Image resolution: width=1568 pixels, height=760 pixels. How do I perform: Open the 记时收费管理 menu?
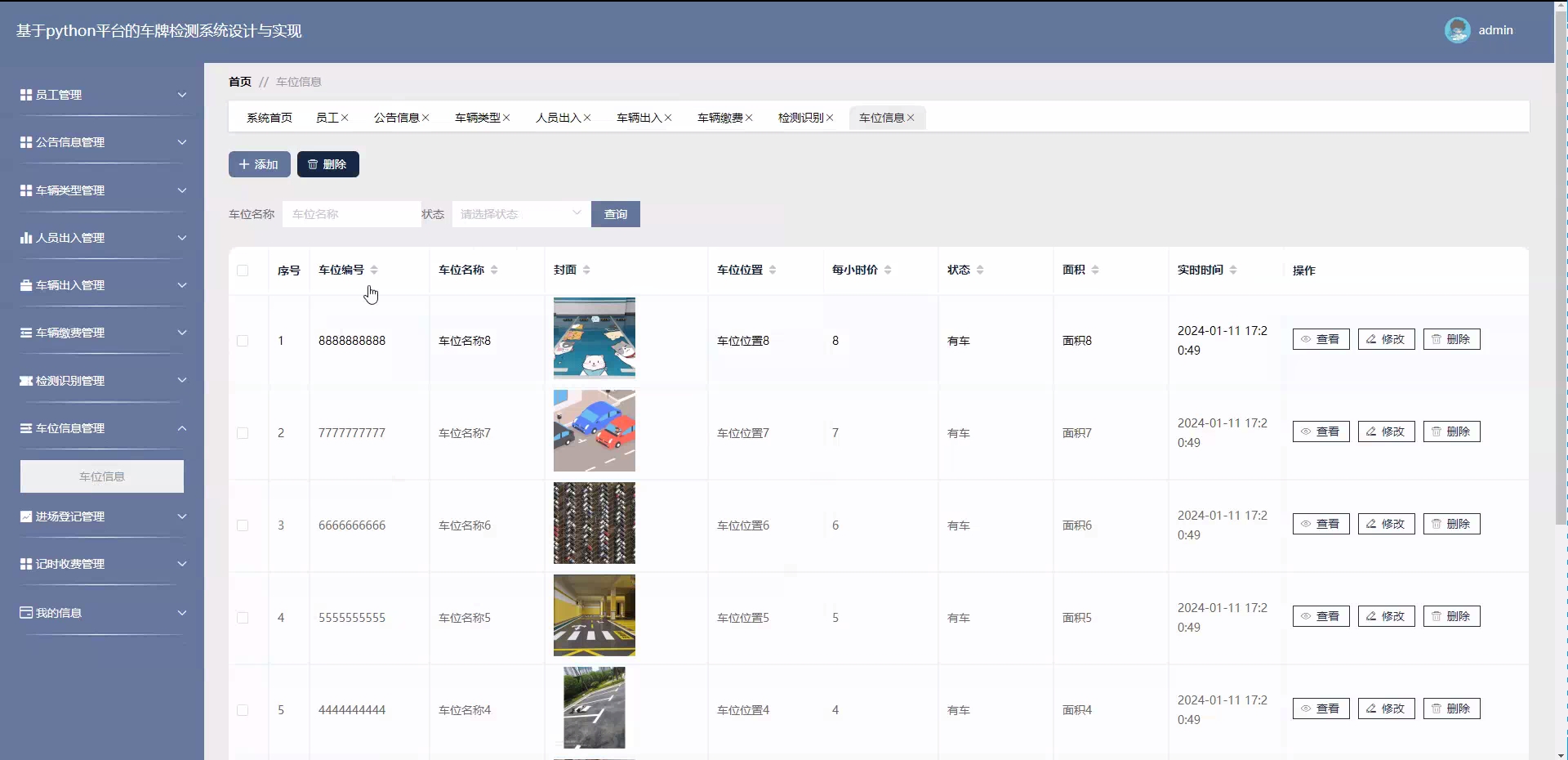click(x=102, y=564)
